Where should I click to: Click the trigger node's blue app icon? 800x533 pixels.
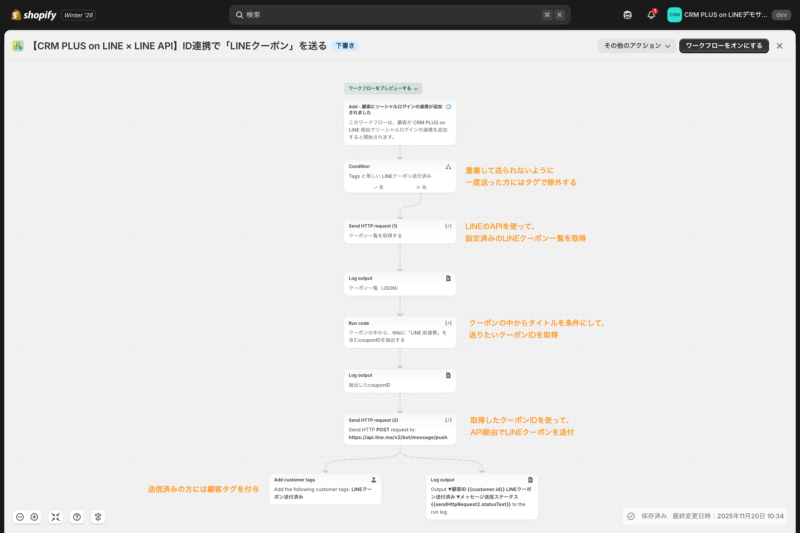tap(448, 107)
